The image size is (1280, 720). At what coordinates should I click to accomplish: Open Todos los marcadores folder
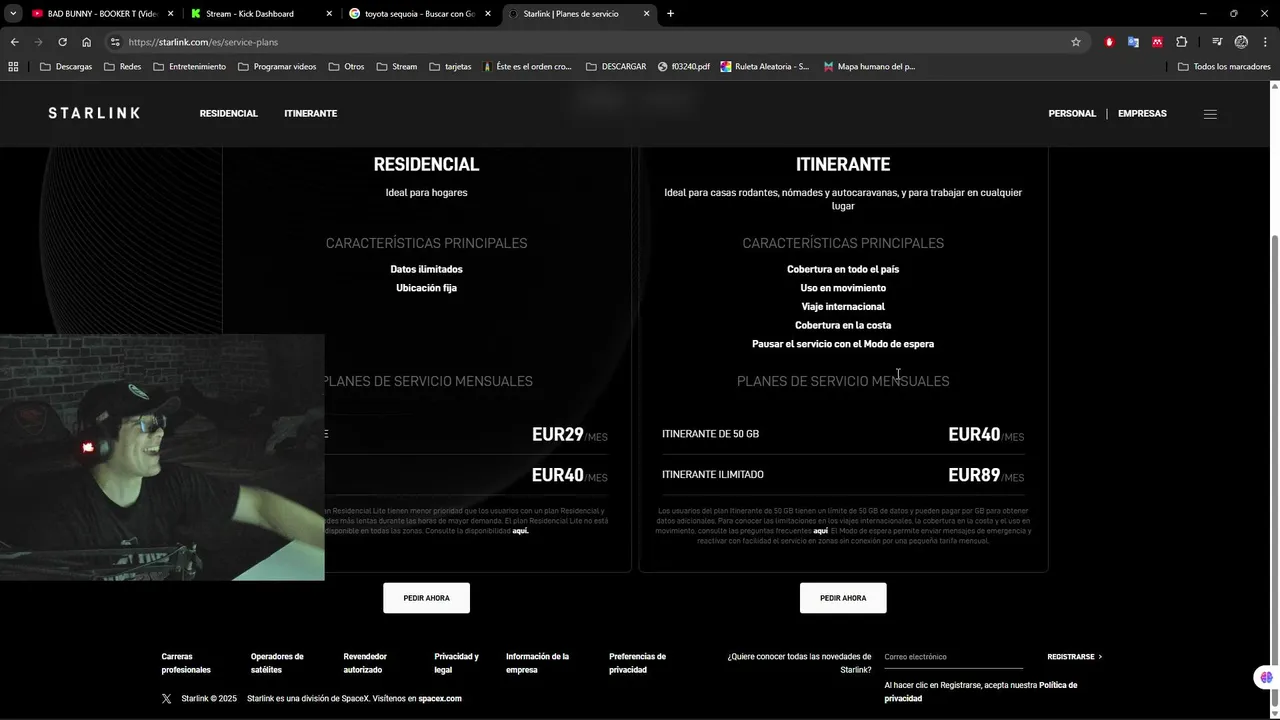[x=1224, y=67]
